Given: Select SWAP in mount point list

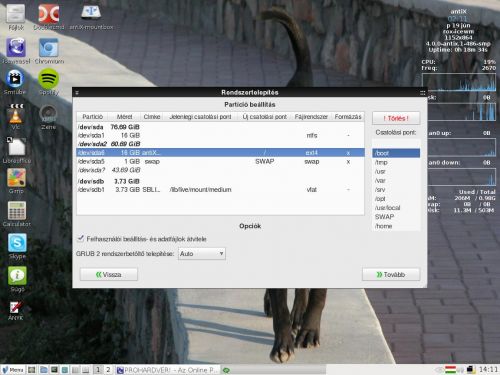Looking at the screenshot, I should click(x=396, y=217).
